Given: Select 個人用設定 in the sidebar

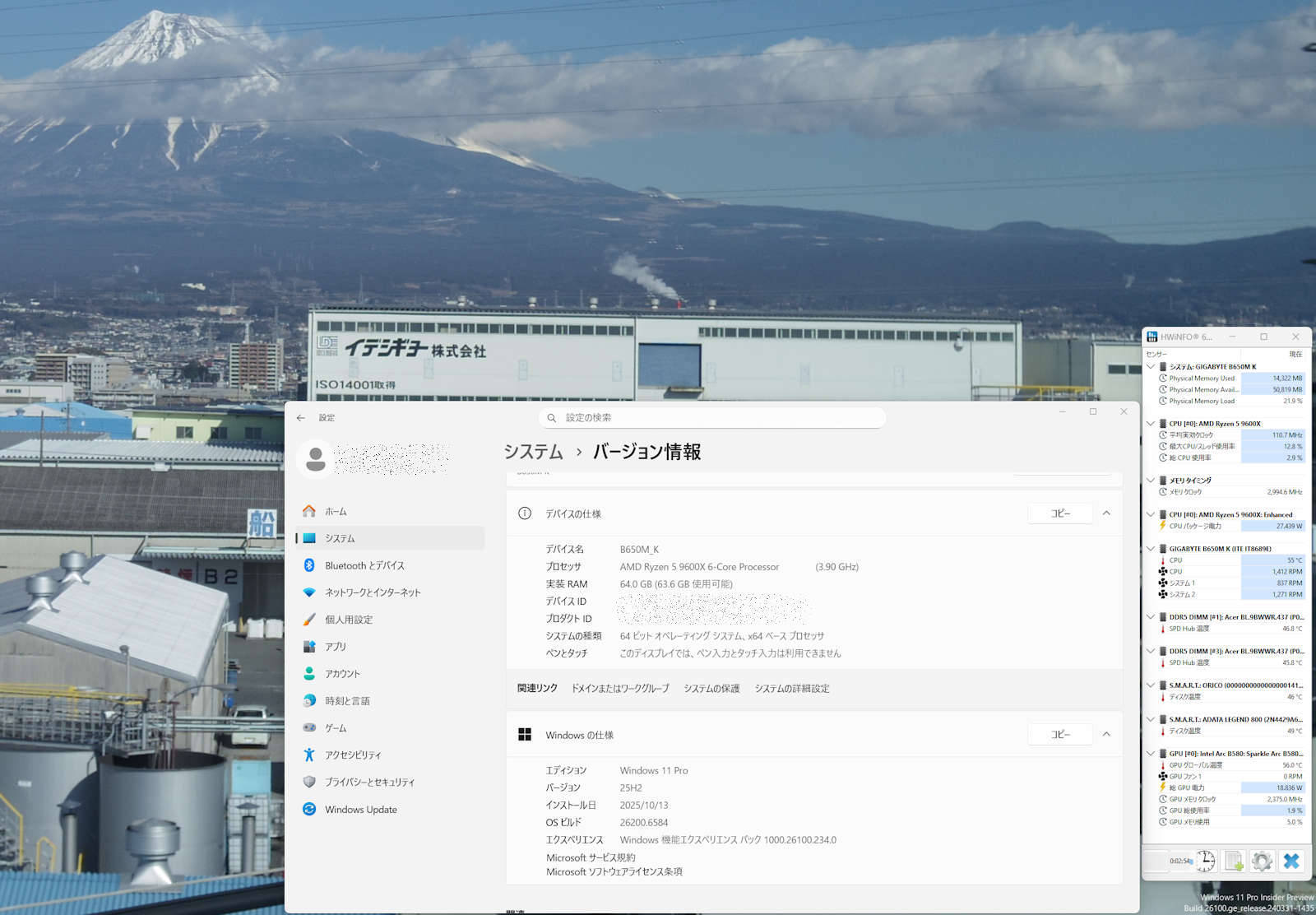Looking at the screenshot, I should pyautogui.click(x=349, y=620).
